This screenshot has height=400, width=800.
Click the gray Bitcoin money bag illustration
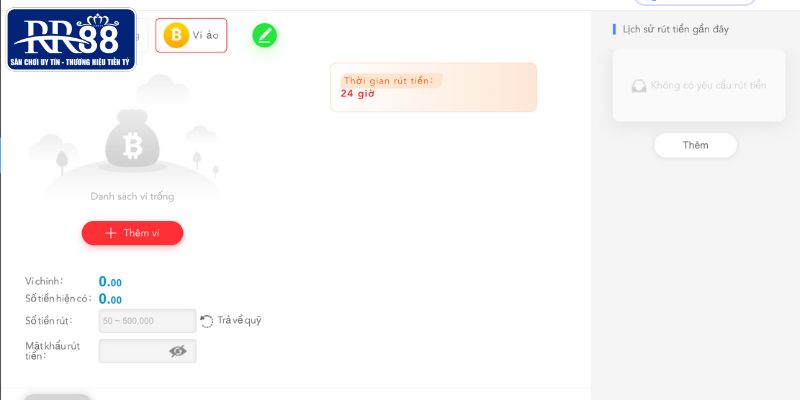tap(133, 141)
